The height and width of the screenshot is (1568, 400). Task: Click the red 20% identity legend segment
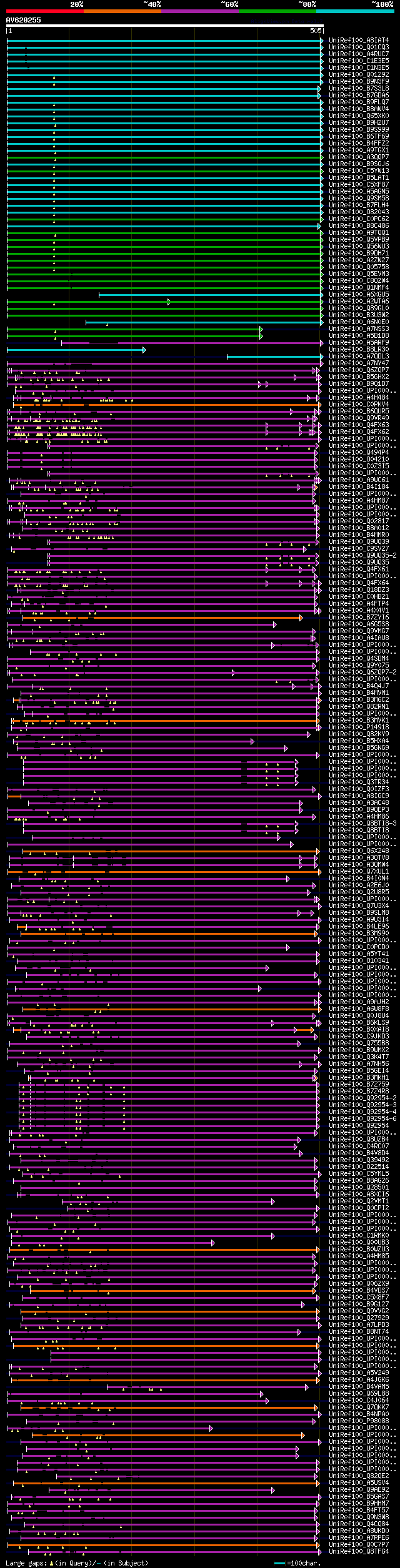tap(45, 11)
